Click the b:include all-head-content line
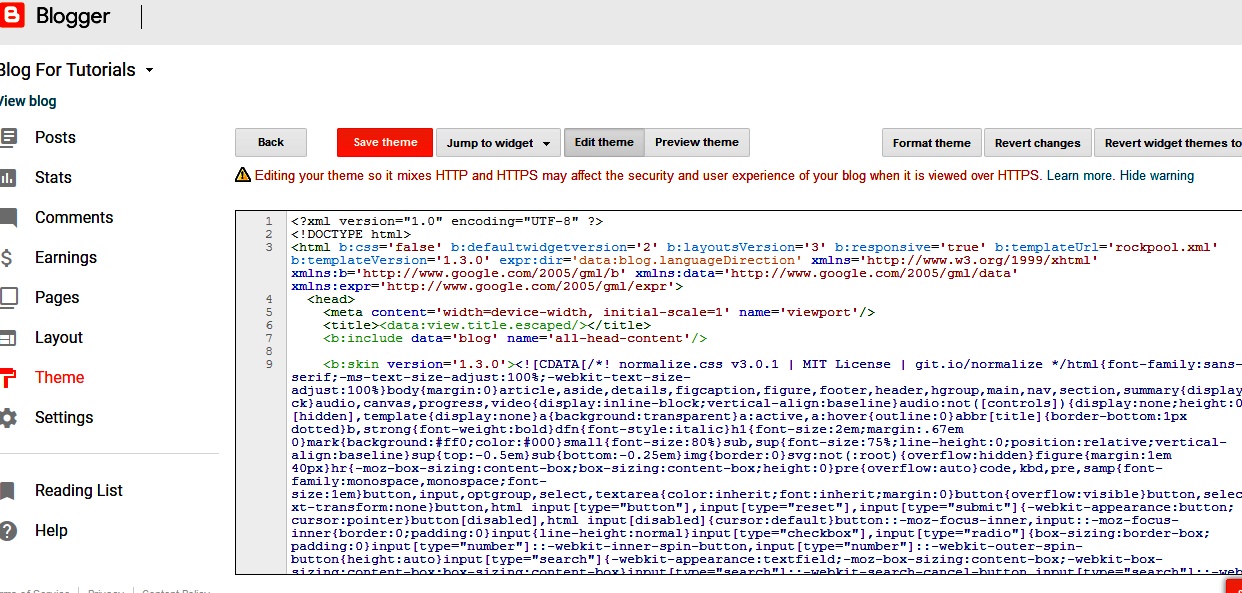This screenshot has width=1242, height=593. pos(515,338)
